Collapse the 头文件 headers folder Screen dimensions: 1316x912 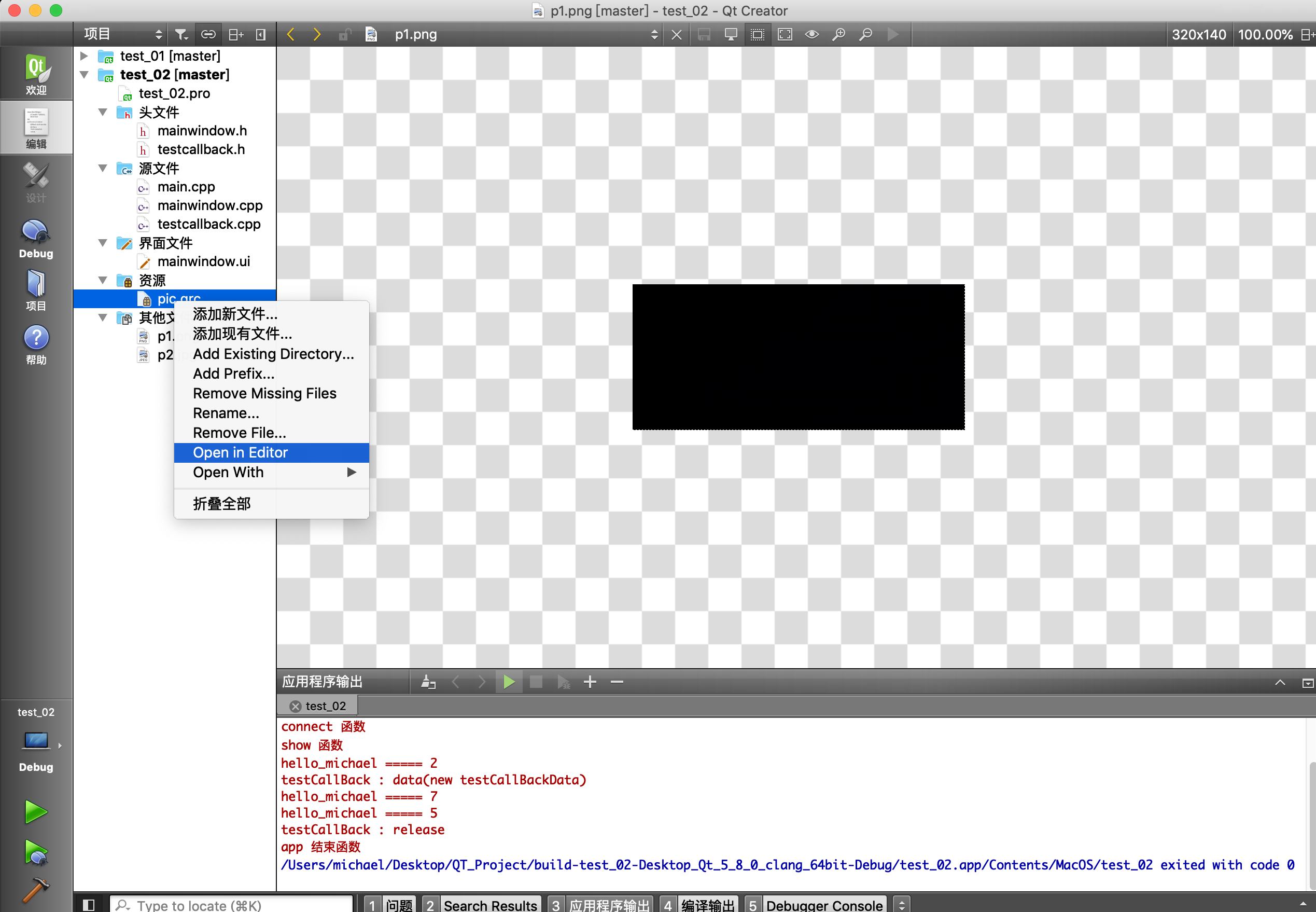pyautogui.click(x=103, y=112)
